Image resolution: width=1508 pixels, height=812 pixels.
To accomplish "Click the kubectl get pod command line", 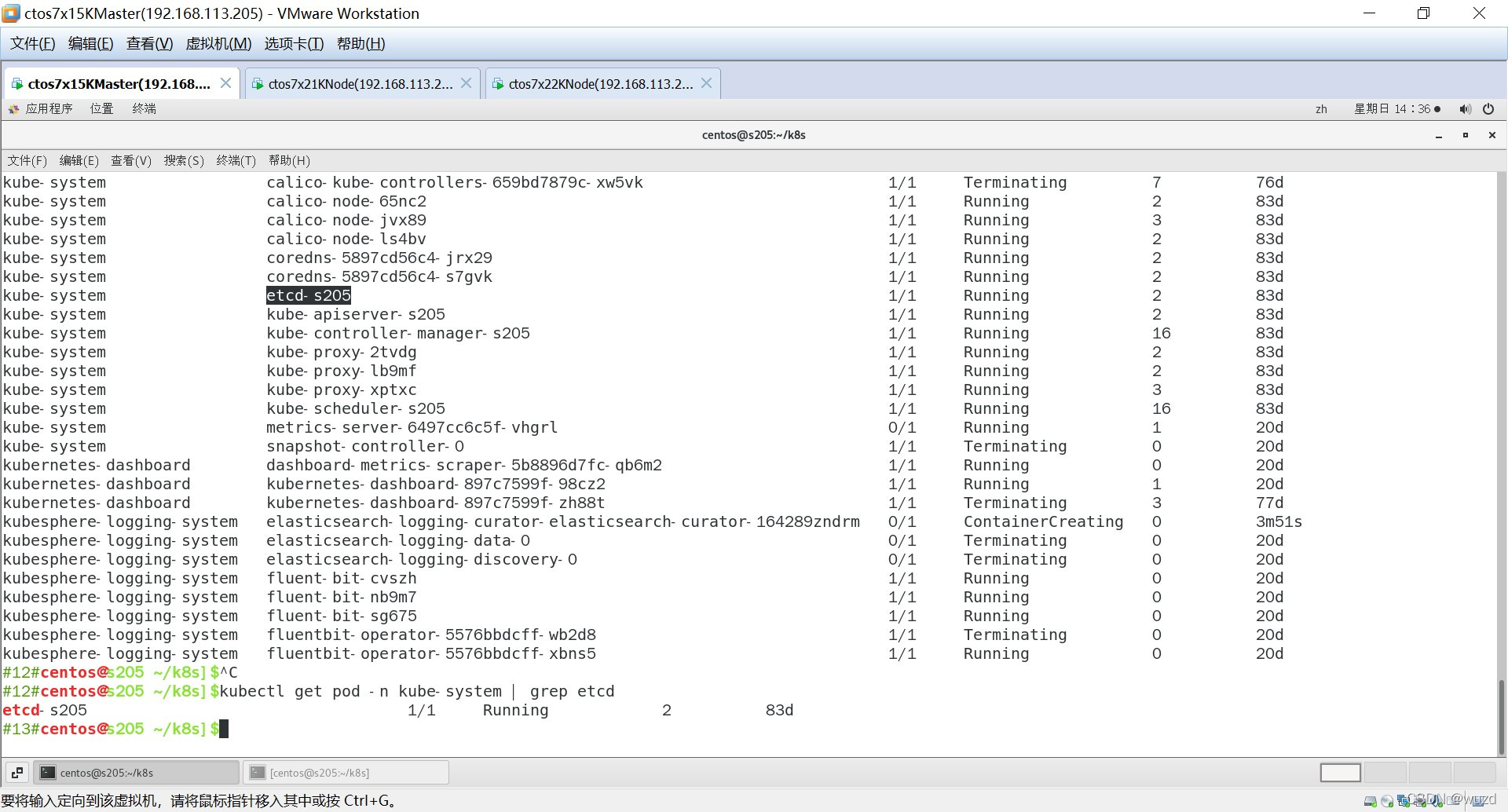I will [417, 692].
